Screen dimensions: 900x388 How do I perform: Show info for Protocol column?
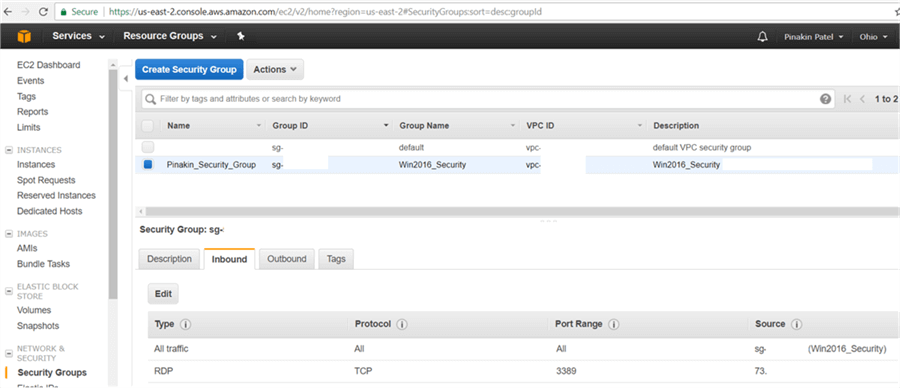pyautogui.click(x=402, y=324)
